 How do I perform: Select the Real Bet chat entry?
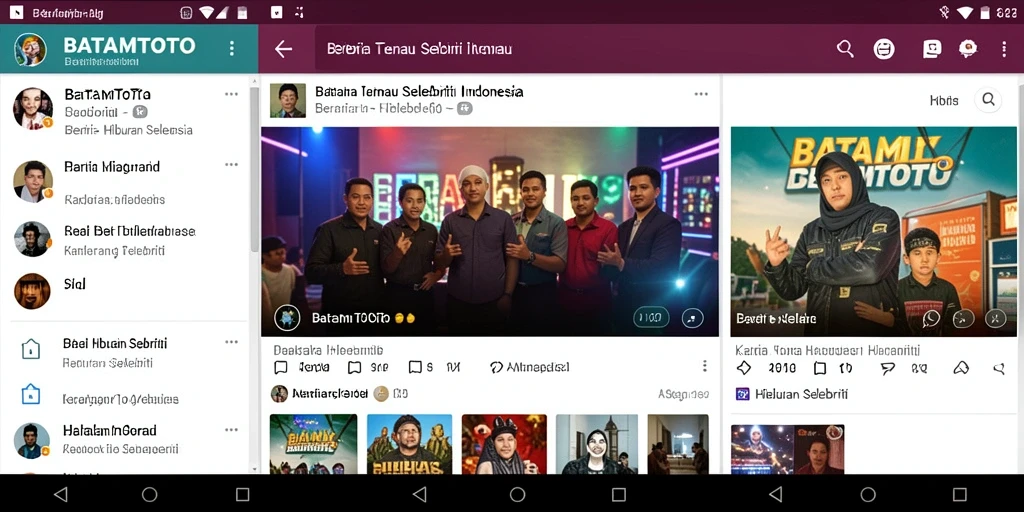pos(124,240)
